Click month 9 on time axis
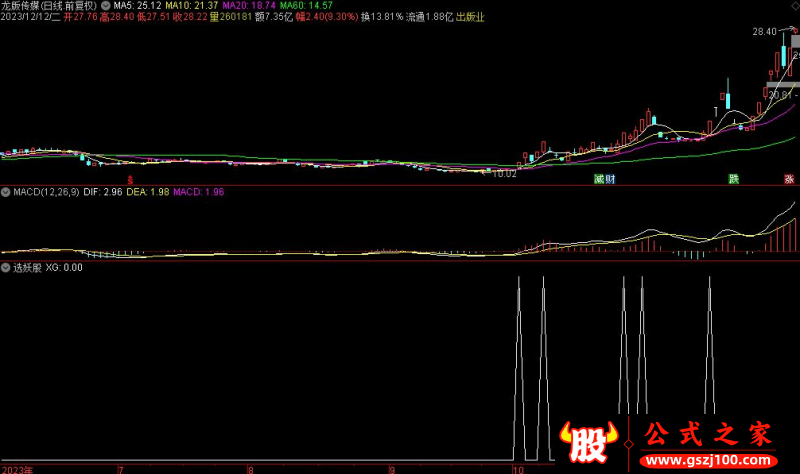 click(x=392, y=469)
